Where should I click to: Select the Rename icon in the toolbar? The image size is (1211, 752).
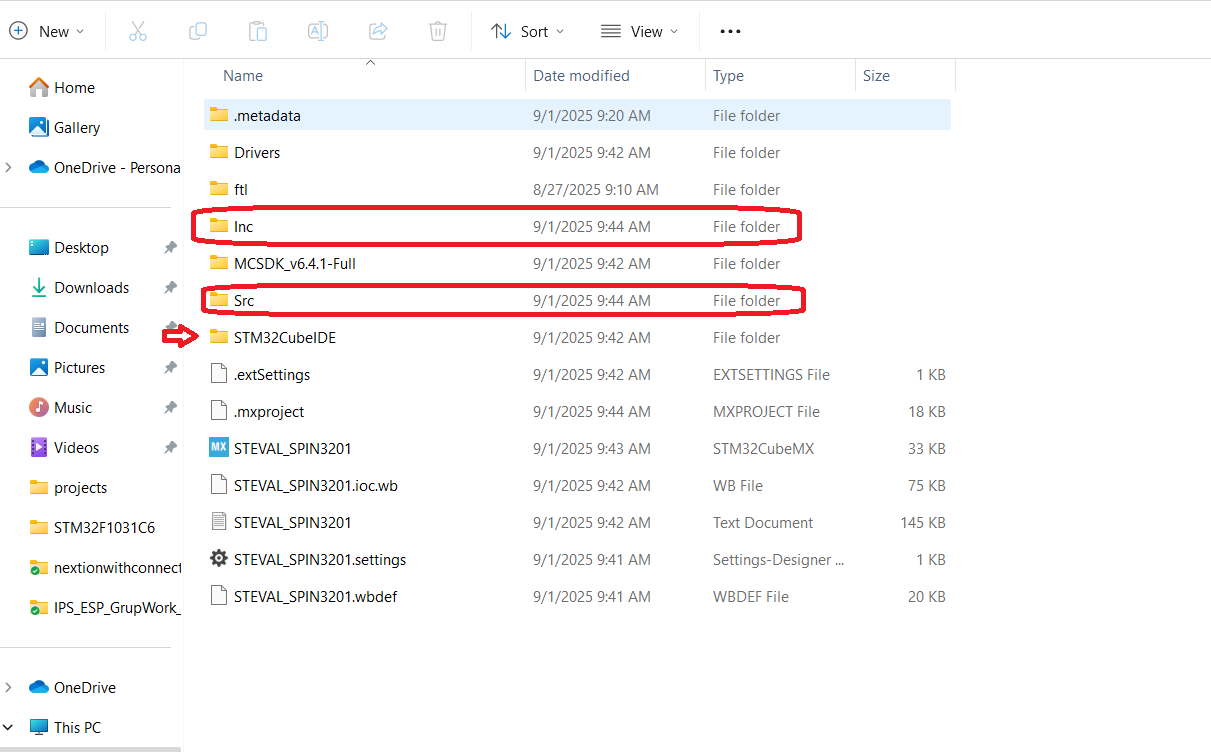(x=317, y=31)
